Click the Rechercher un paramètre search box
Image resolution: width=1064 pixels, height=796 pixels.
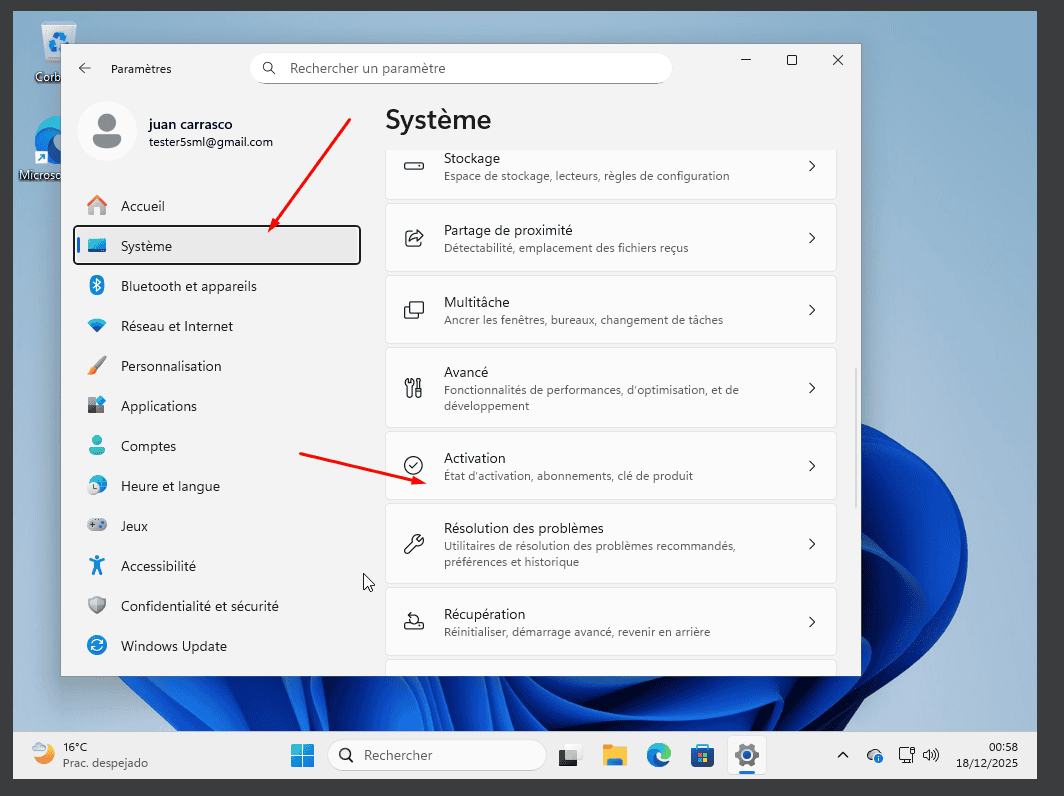[x=460, y=67]
